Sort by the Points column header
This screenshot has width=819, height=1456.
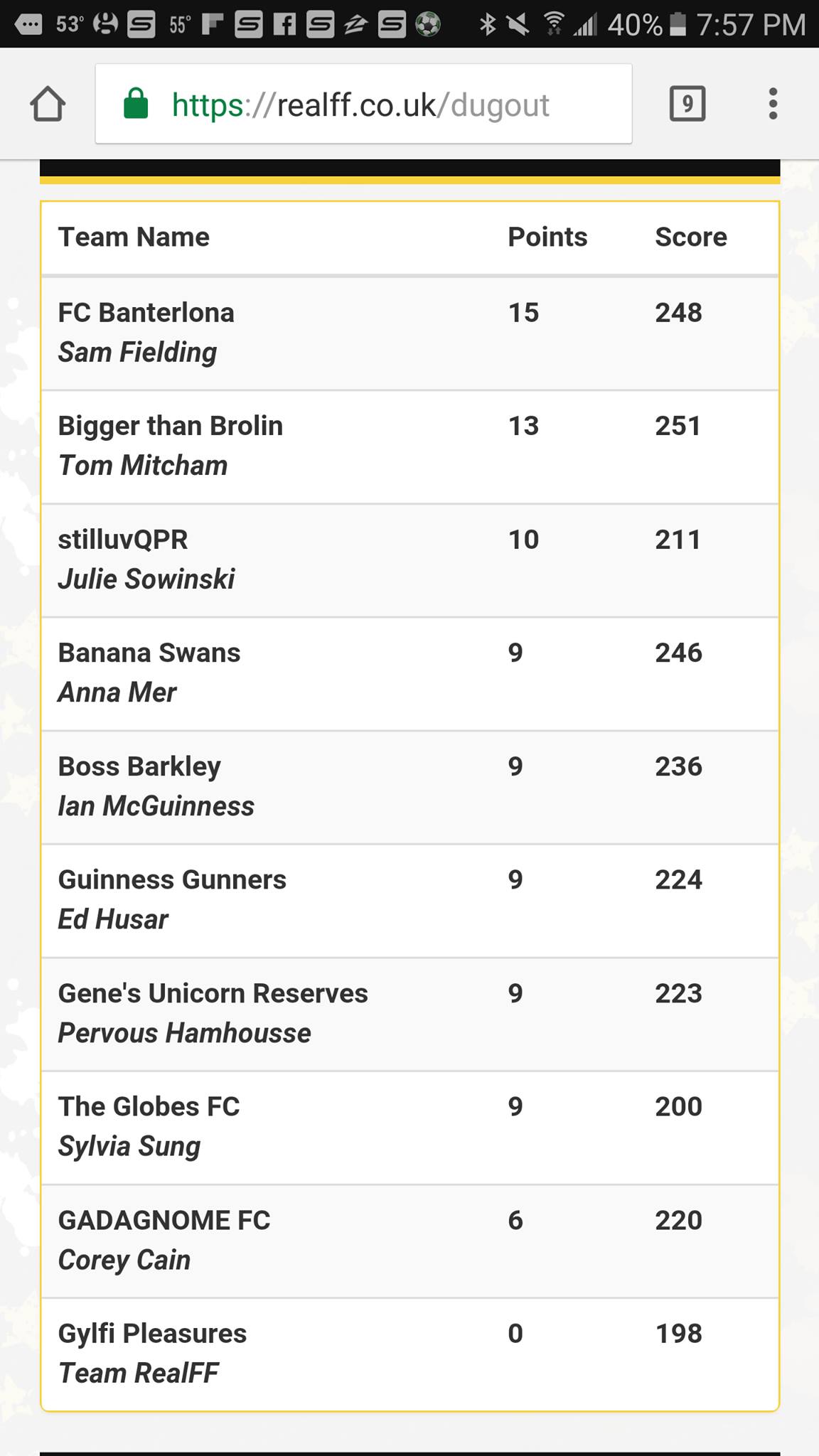click(547, 237)
